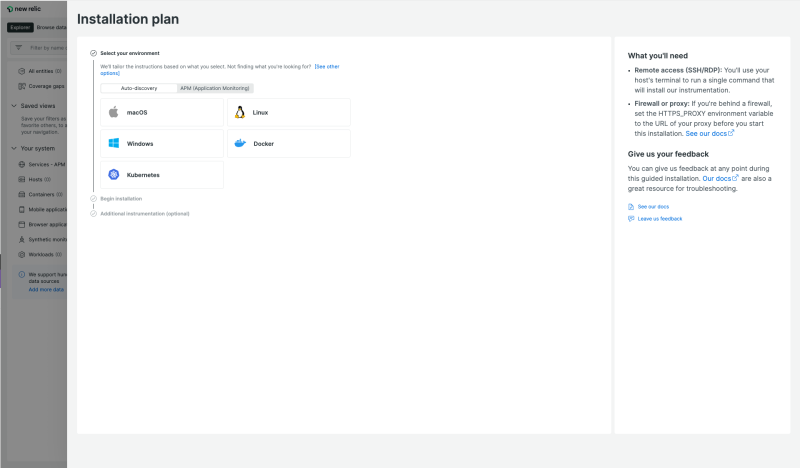Click the filter funnel icon in sidebar
800x468 pixels.
[19, 47]
